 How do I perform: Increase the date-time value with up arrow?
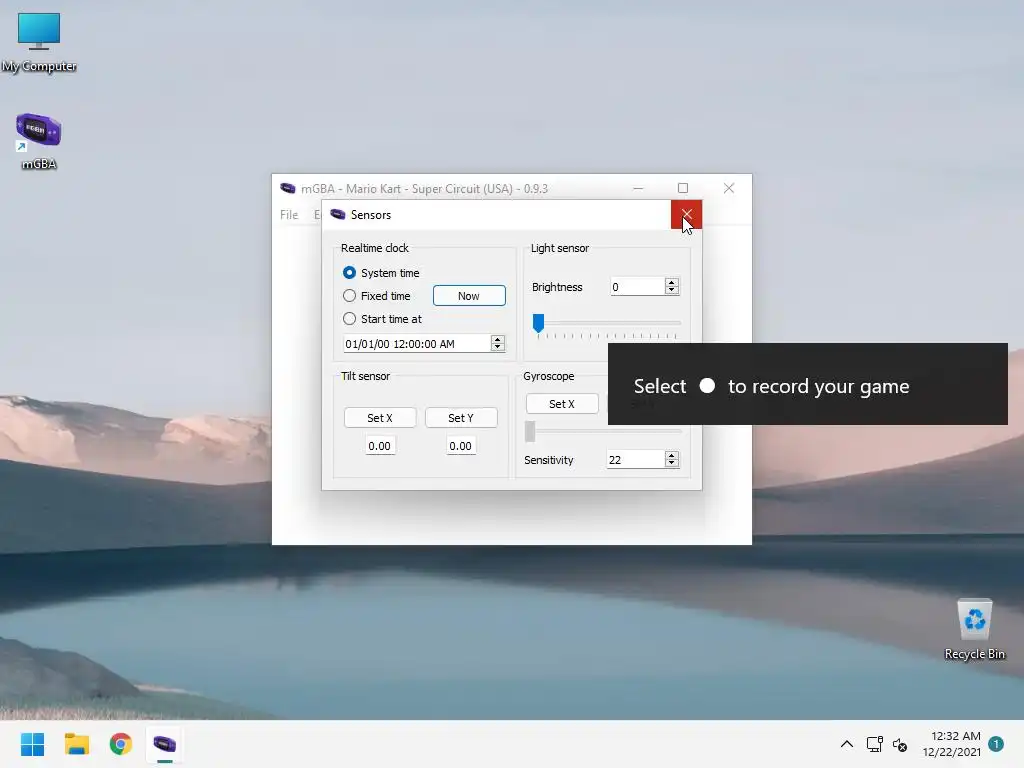click(x=498, y=339)
